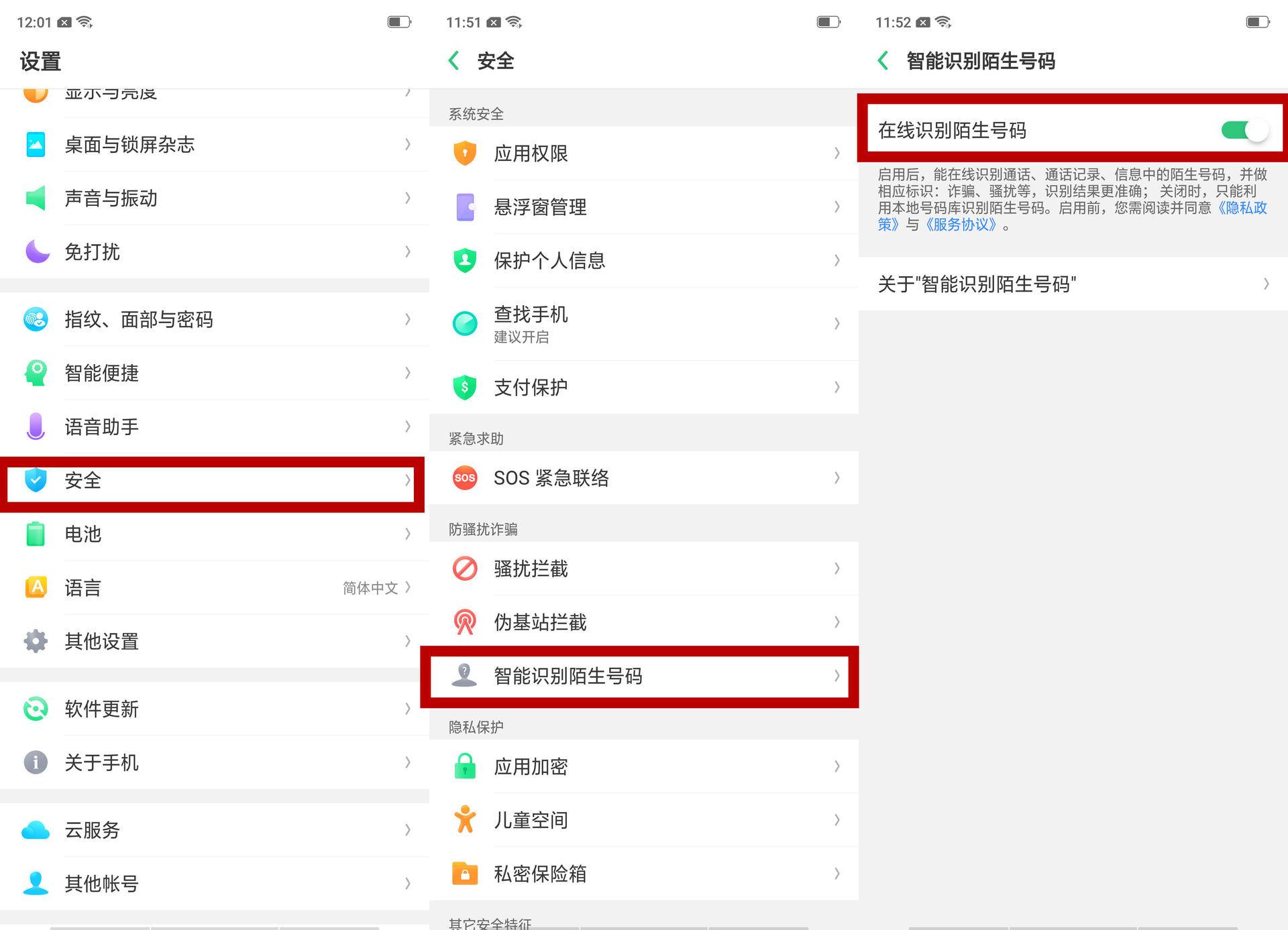Viewport: 1288px width, 930px height.
Task: Open 应用权限 via its orange shield icon
Action: pyautogui.click(x=464, y=153)
